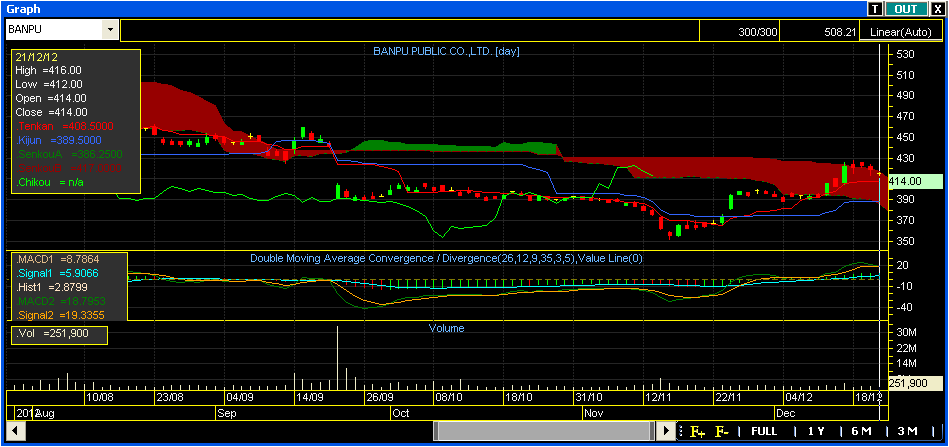
Task: Close the Graph window with X
Action: coord(937,8)
